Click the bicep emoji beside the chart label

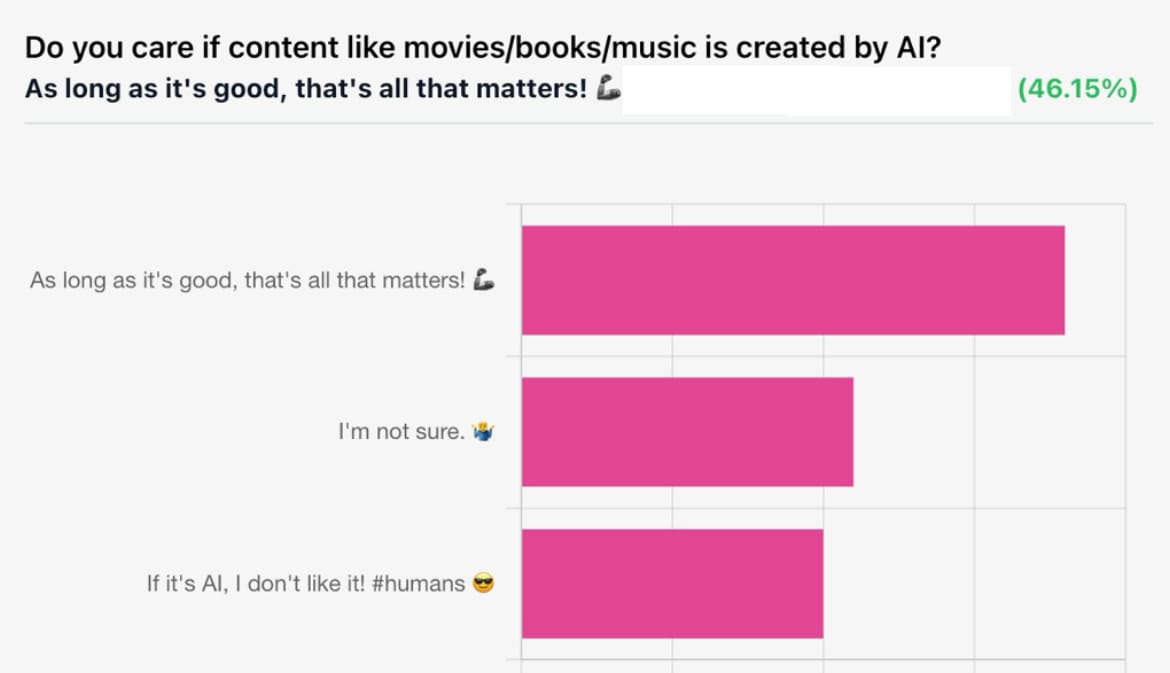click(484, 280)
